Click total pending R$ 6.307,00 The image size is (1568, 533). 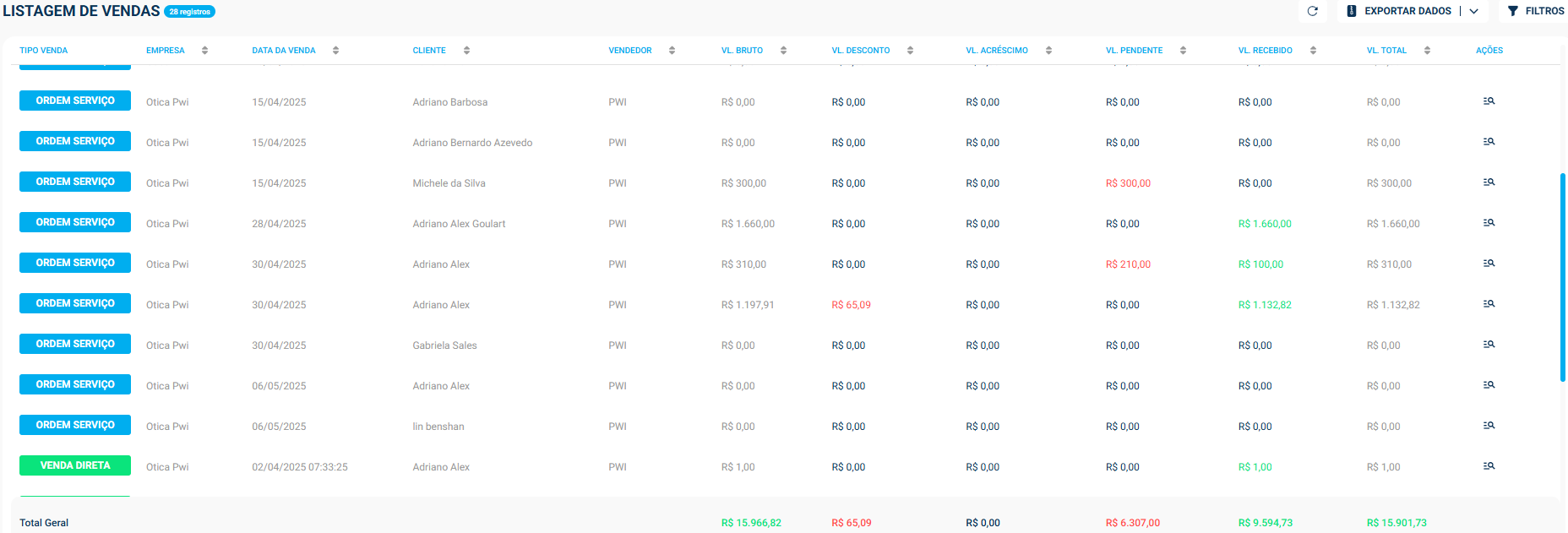(1133, 523)
